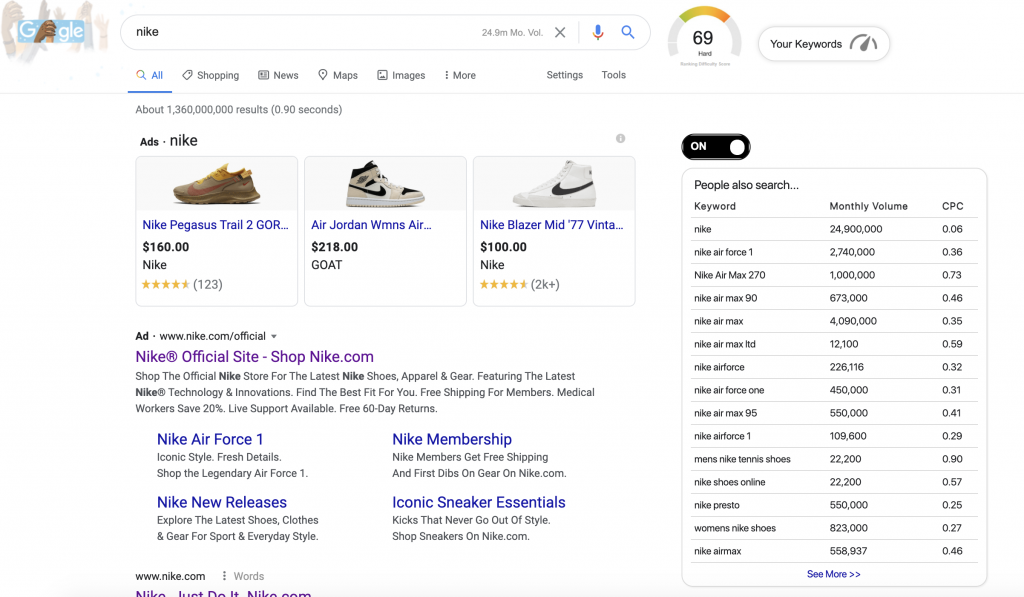Click the voice search microphone icon
This screenshot has width=1024, height=597.
click(598, 32)
